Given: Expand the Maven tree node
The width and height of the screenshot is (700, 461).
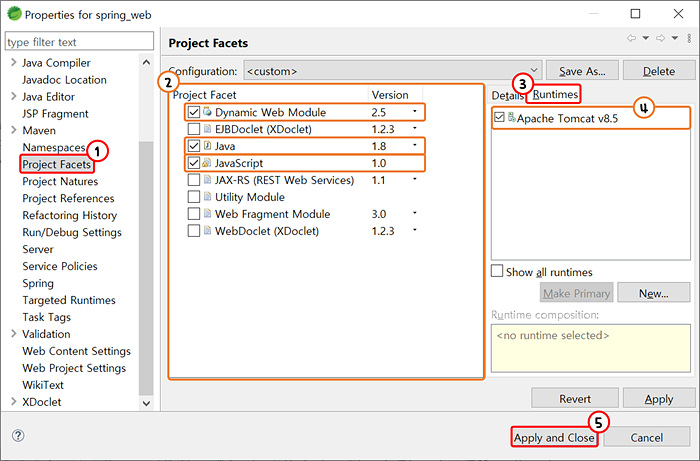Looking at the screenshot, I should click(13, 130).
